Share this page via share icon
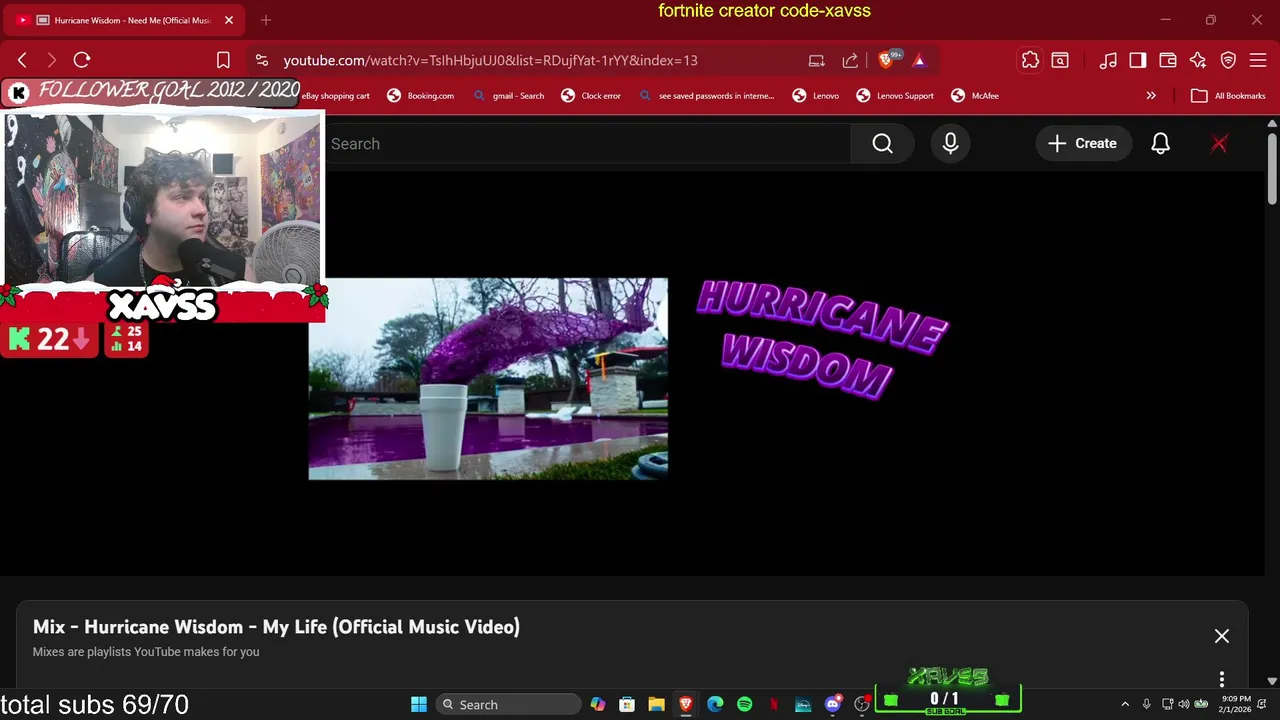Viewport: 1280px width, 720px height. tap(850, 60)
